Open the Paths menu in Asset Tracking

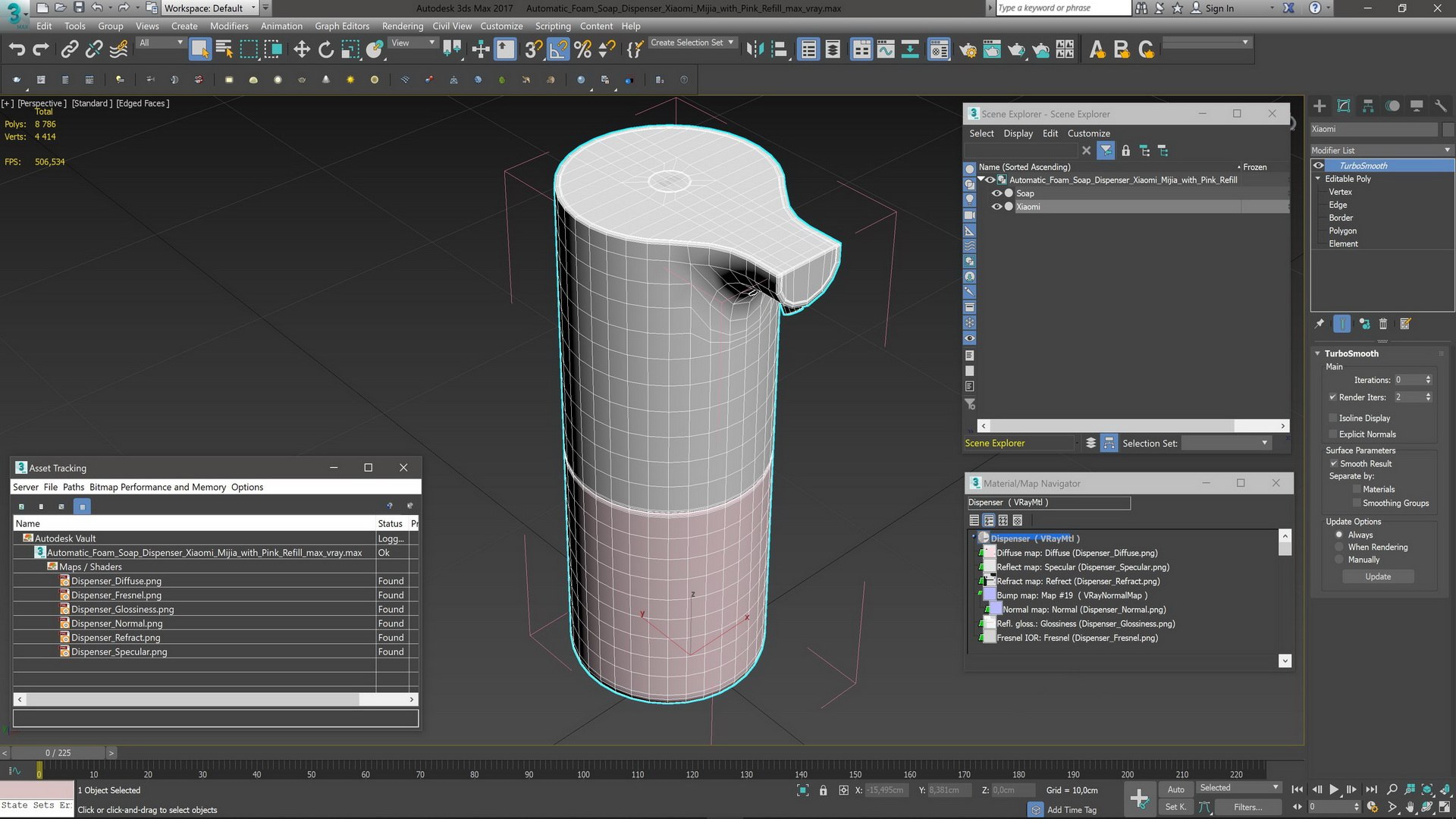pyautogui.click(x=73, y=487)
